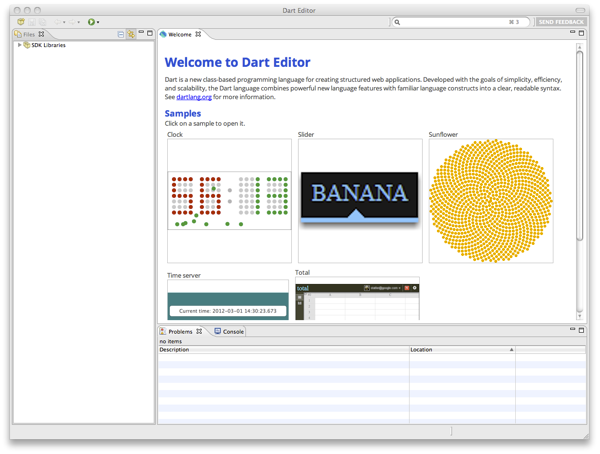This screenshot has height=454, width=600.
Task: Open the Run button dropdown arrow
Action: [98, 22]
